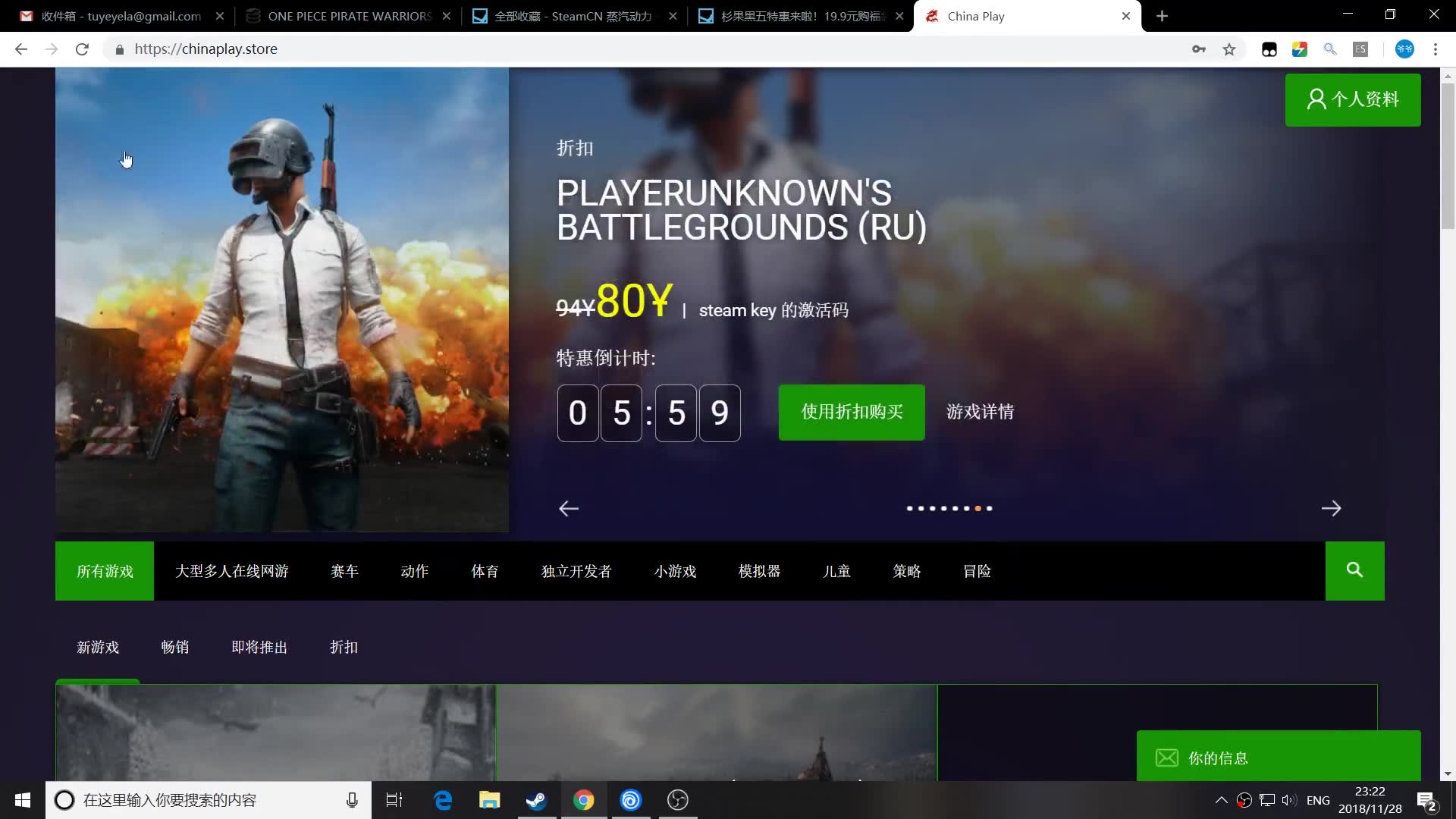
Task: Click the taskbar microphone icon
Action: [x=352, y=800]
